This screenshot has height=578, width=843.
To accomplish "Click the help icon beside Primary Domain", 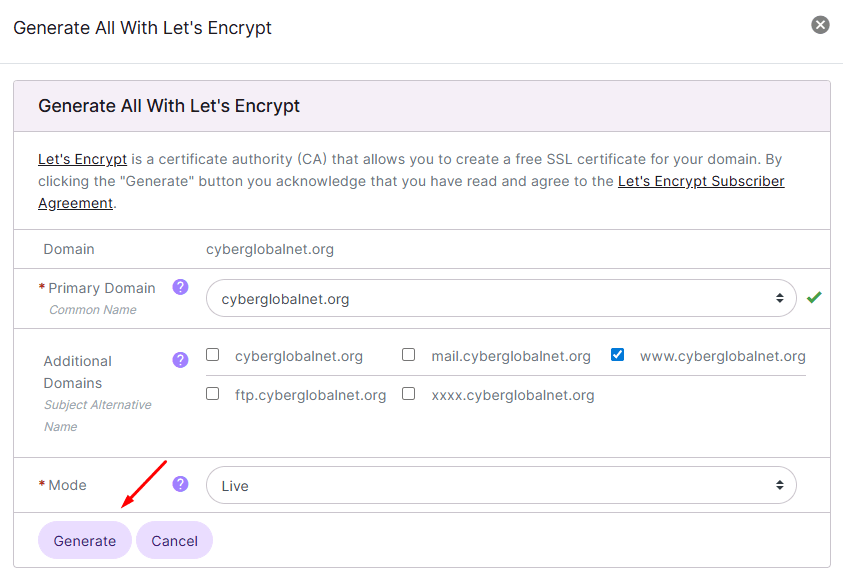I will click(180, 287).
